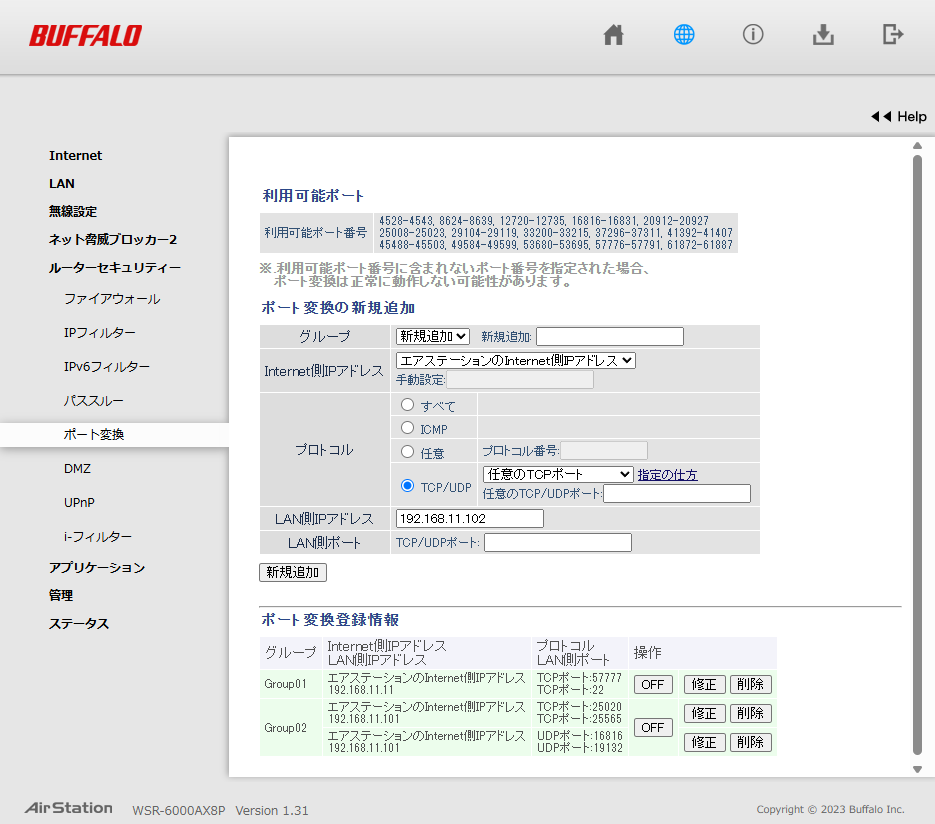Select the すべて protocol radio button
The width and height of the screenshot is (935, 824).
(x=407, y=405)
